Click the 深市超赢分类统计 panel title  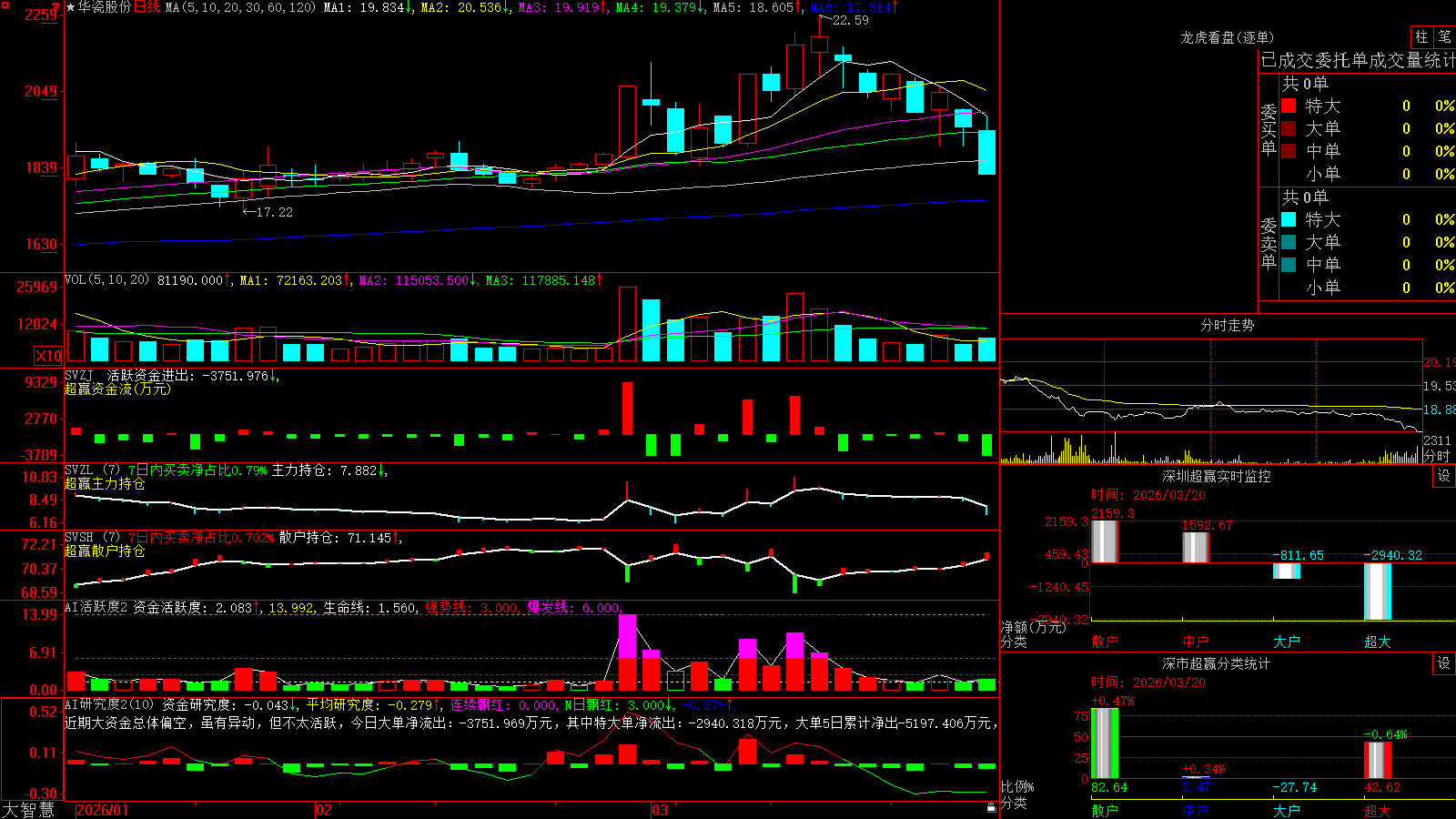tap(1217, 663)
